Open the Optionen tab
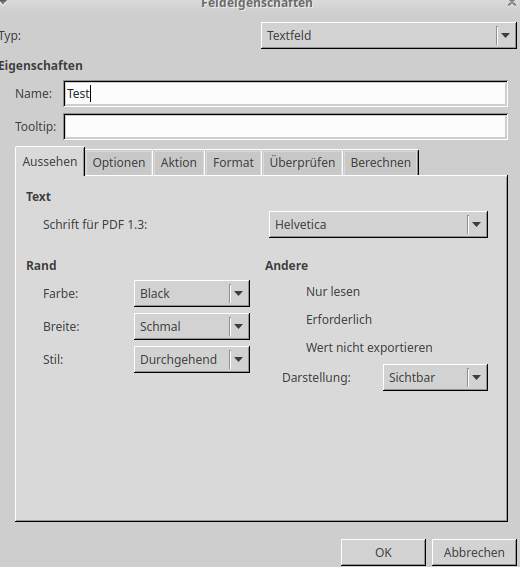The image size is (520, 567). click(119, 163)
